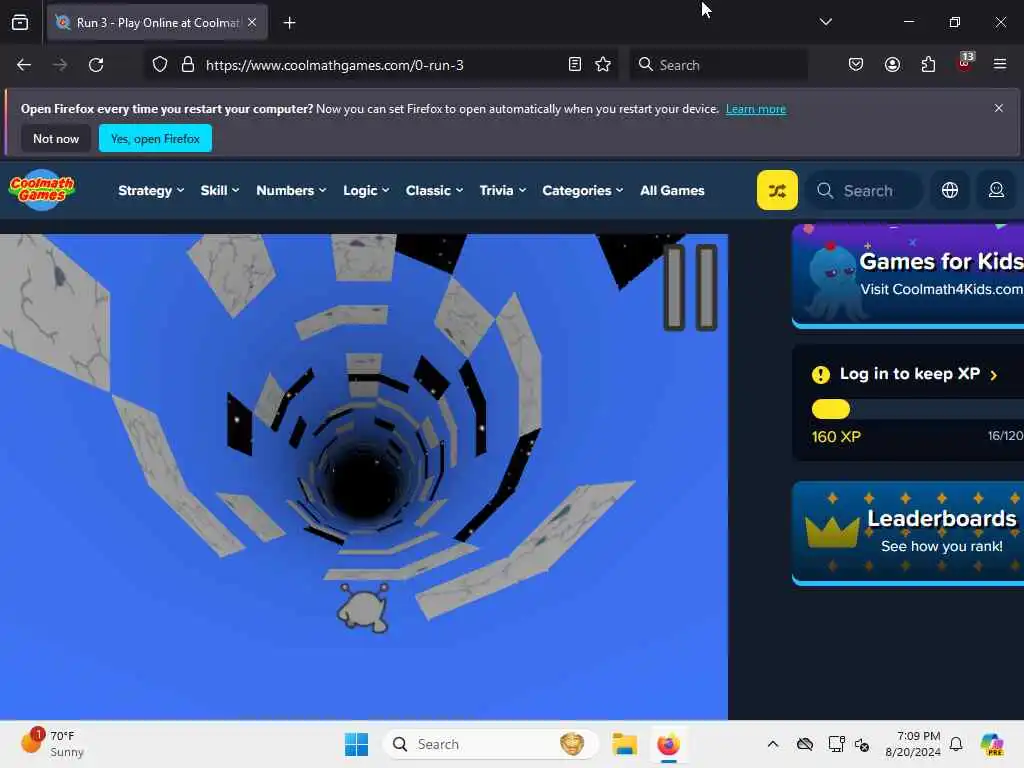The height and width of the screenshot is (768, 1024).
Task: Show site security padlock info
Action: click(187, 65)
